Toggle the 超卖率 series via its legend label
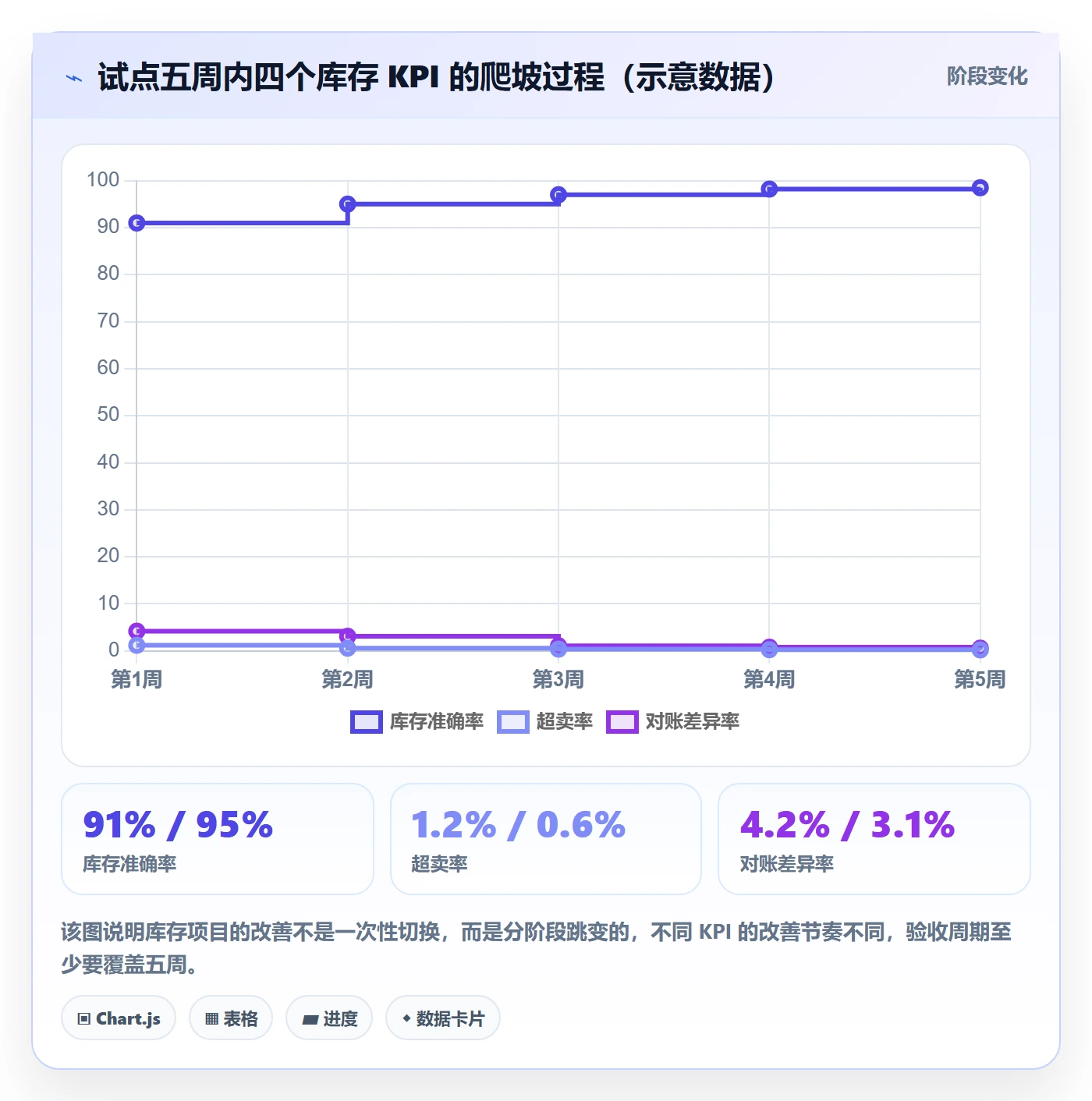Viewport: 1092px width, 1101px height. tap(565, 722)
